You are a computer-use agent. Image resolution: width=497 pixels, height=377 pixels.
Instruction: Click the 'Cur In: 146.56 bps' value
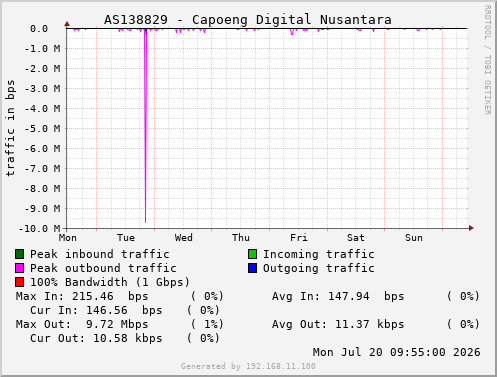coord(96,310)
